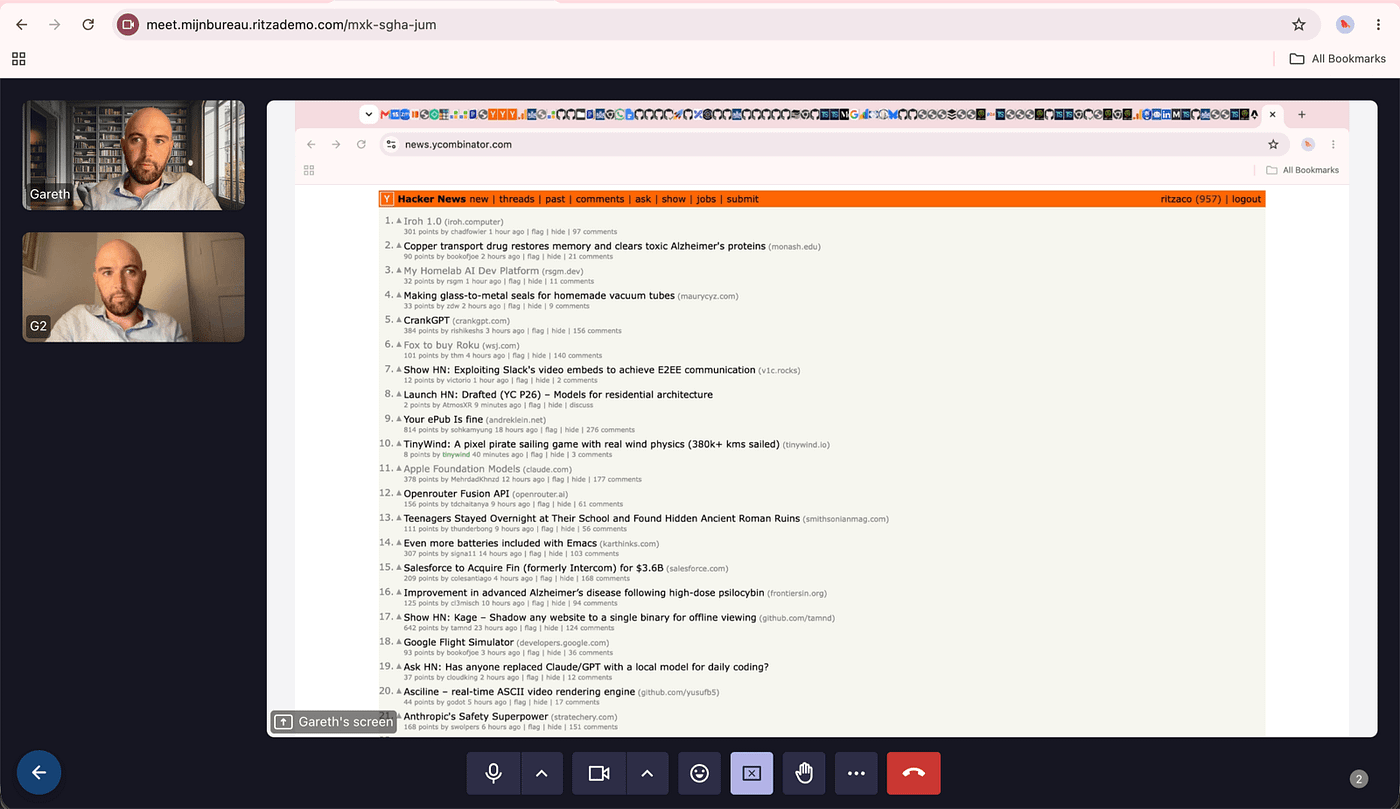Click the logout link on Hacker News

tap(1246, 199)
